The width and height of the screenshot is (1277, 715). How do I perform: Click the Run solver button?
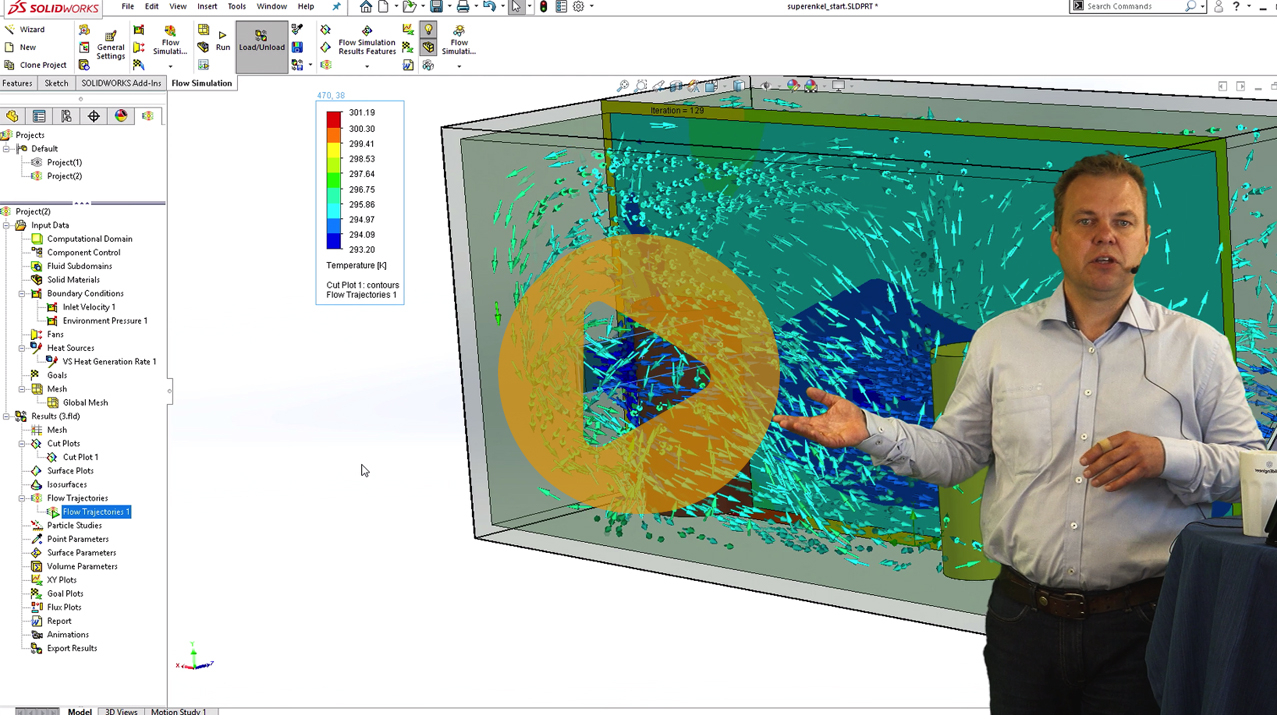(222, 40)
